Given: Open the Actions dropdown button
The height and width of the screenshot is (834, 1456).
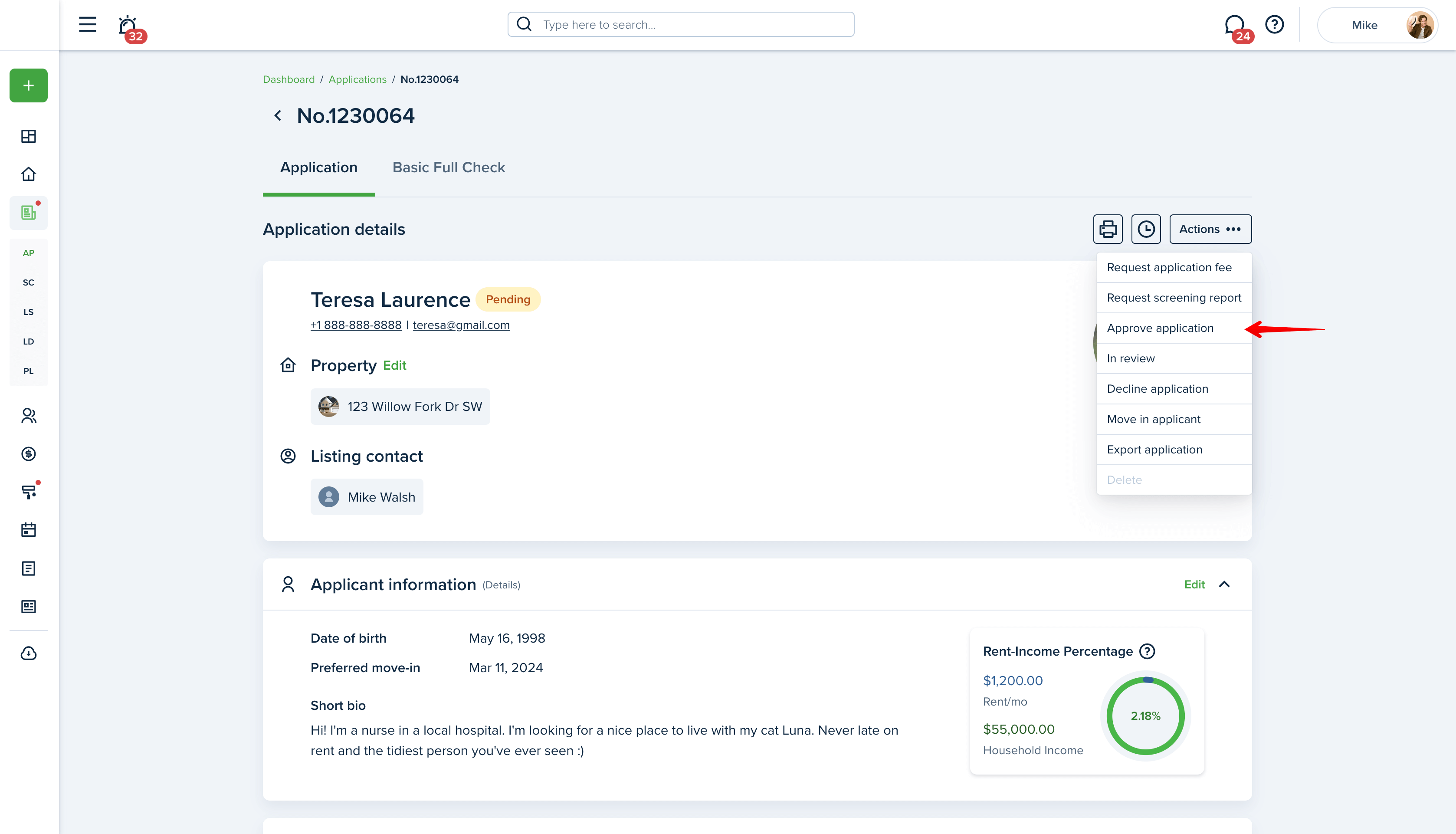Looking at the screenshot, I should [x=1210, y=229].
